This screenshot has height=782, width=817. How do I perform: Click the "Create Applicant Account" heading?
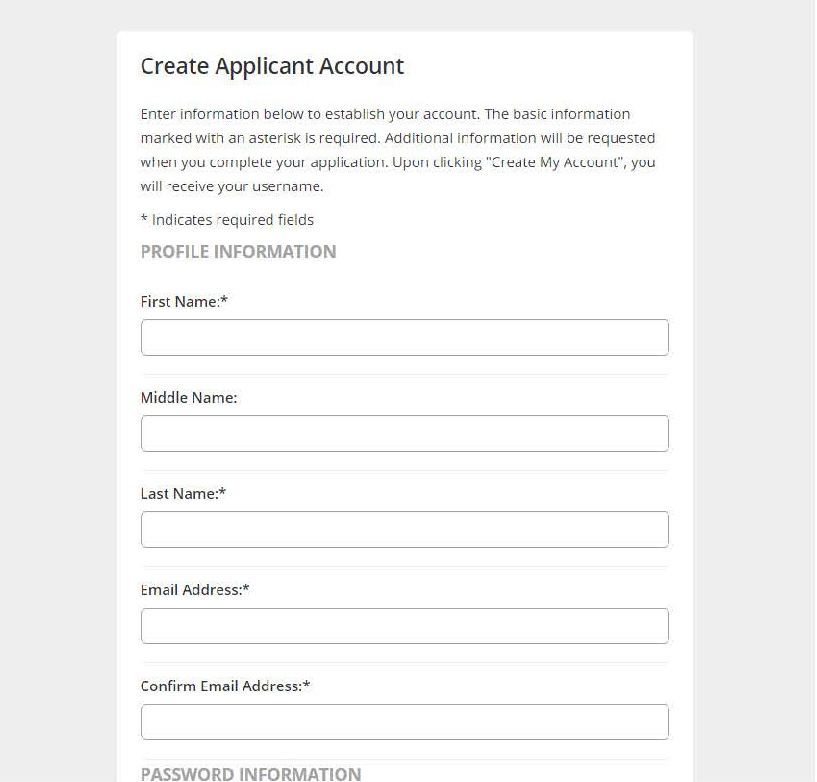click(273, 66)
